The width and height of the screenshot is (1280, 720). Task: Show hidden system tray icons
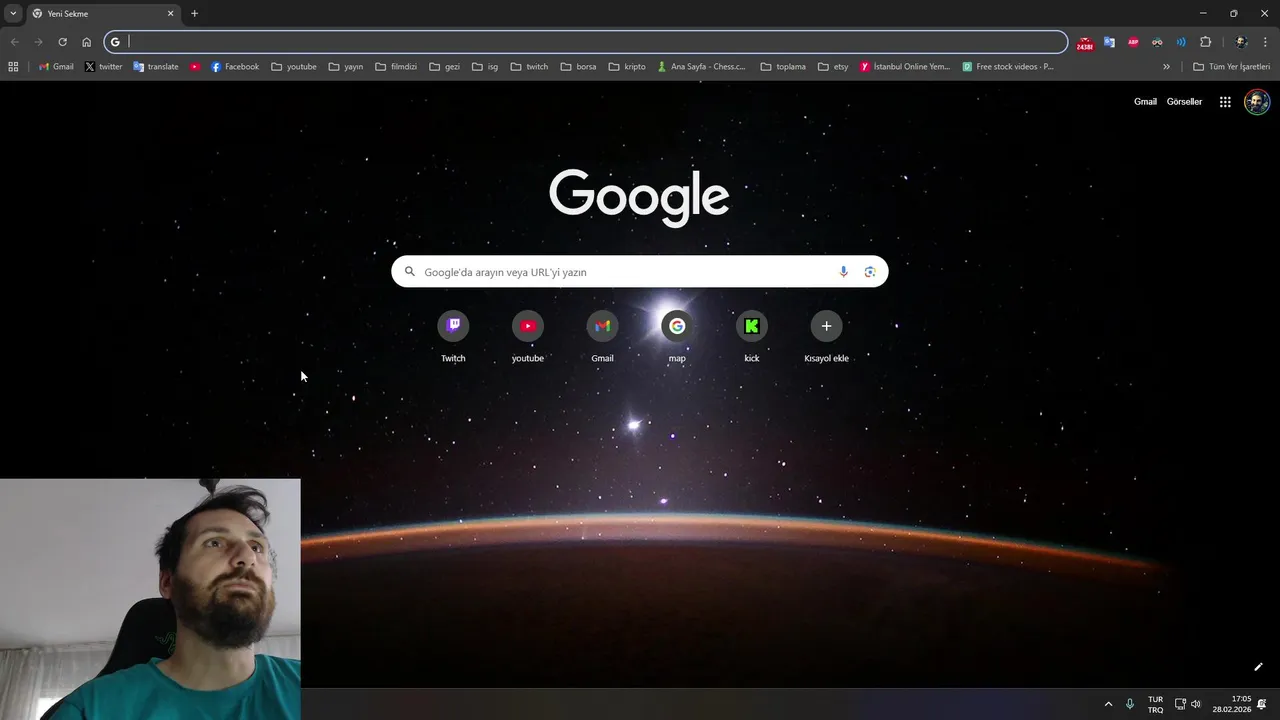[1108, 704]
